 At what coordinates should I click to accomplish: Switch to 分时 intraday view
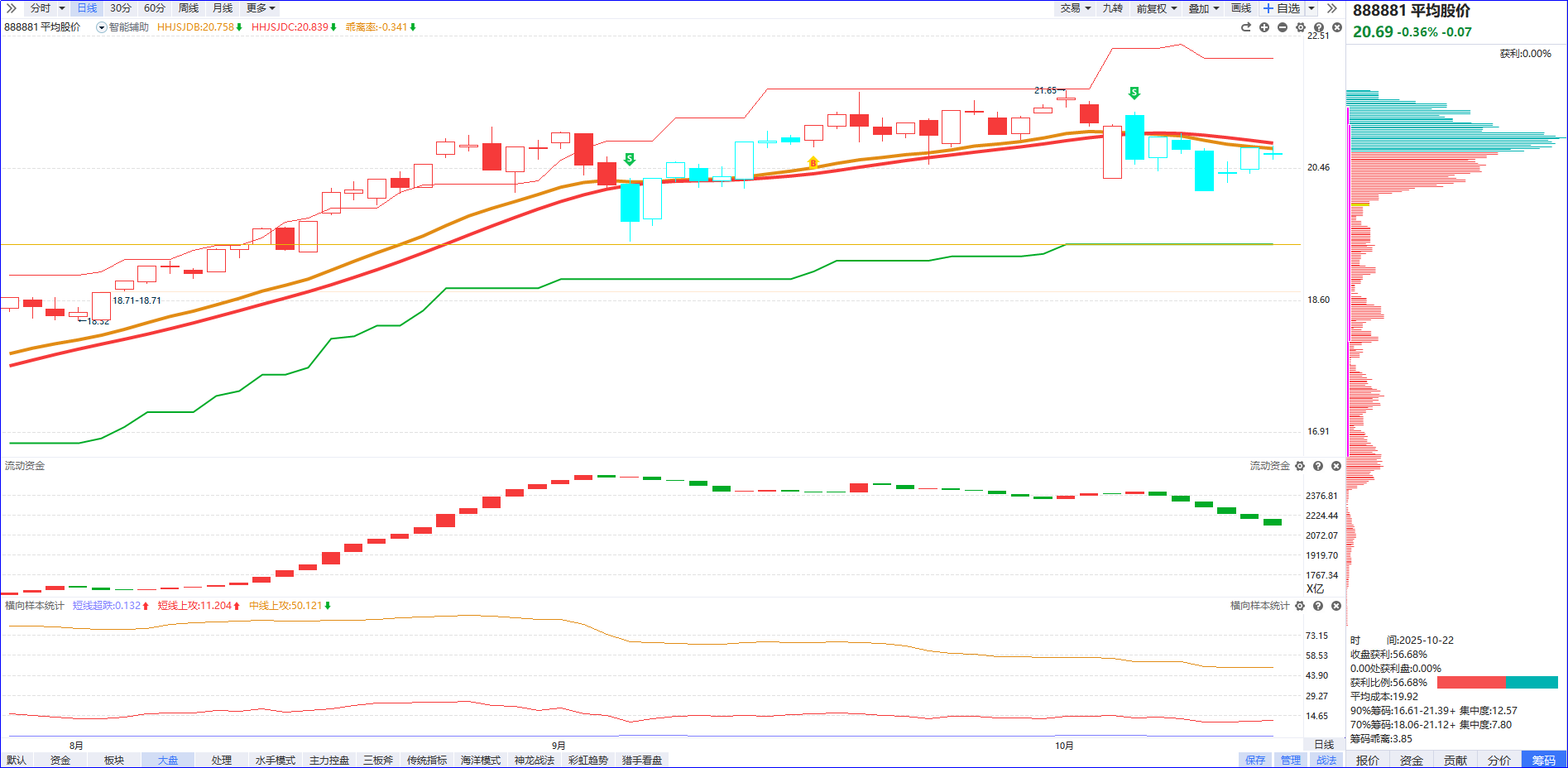click(x=40, y=8)
